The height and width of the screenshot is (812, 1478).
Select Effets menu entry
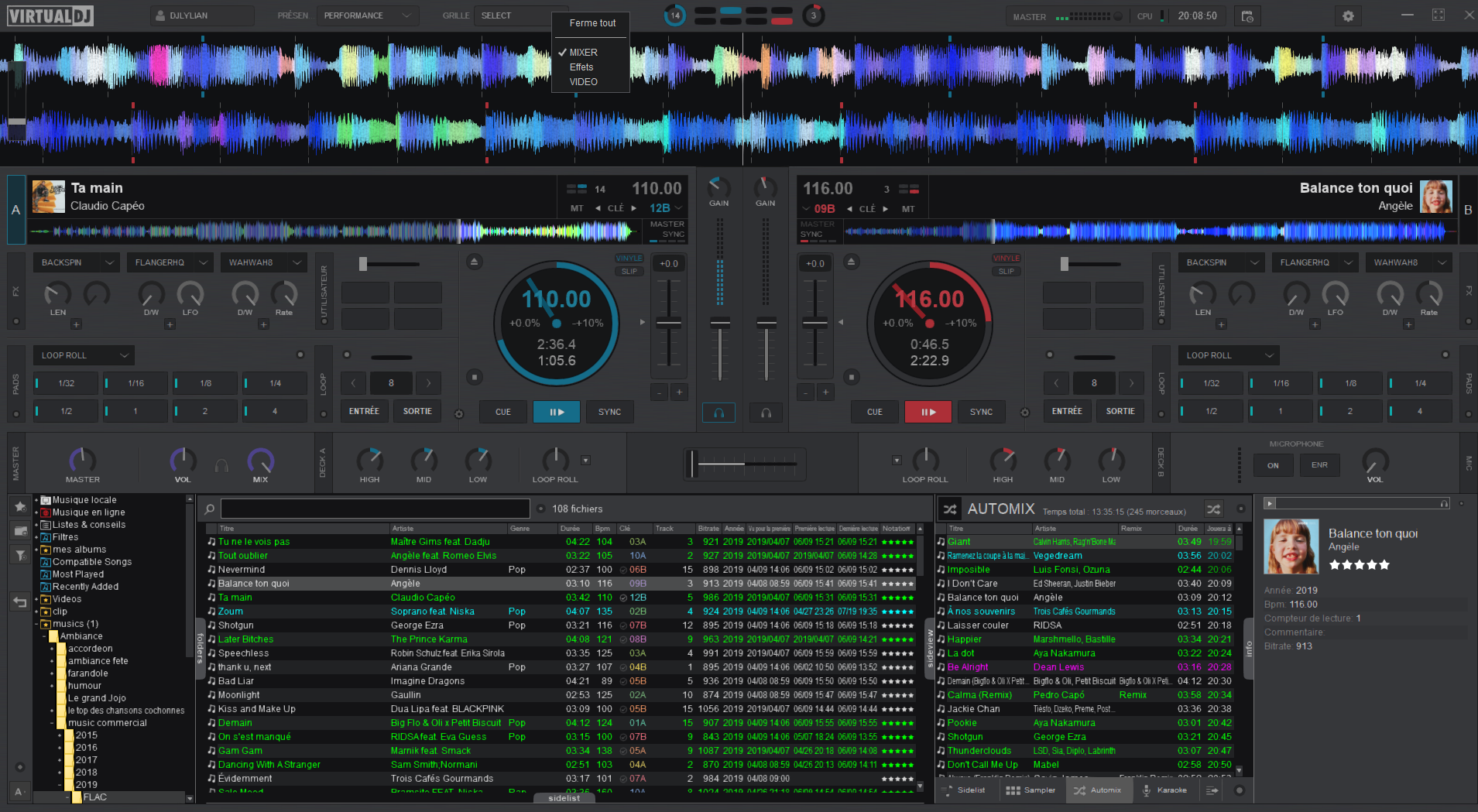tap(581, 67)
